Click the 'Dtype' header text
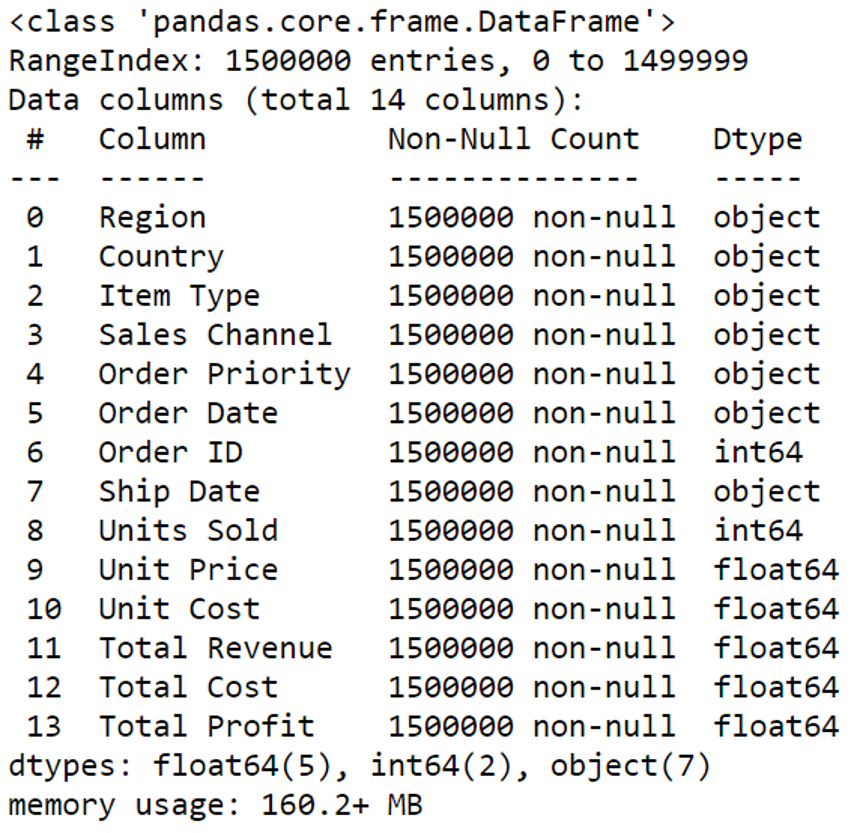Viewport: 854px width, 833px height. 758,141
